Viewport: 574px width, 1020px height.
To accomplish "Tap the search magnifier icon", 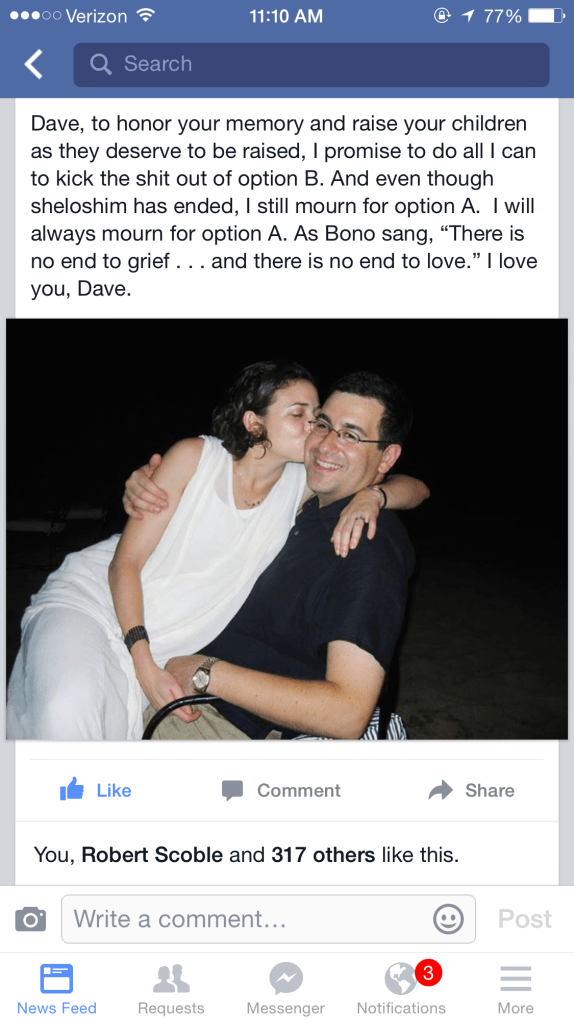I will 100,64.
